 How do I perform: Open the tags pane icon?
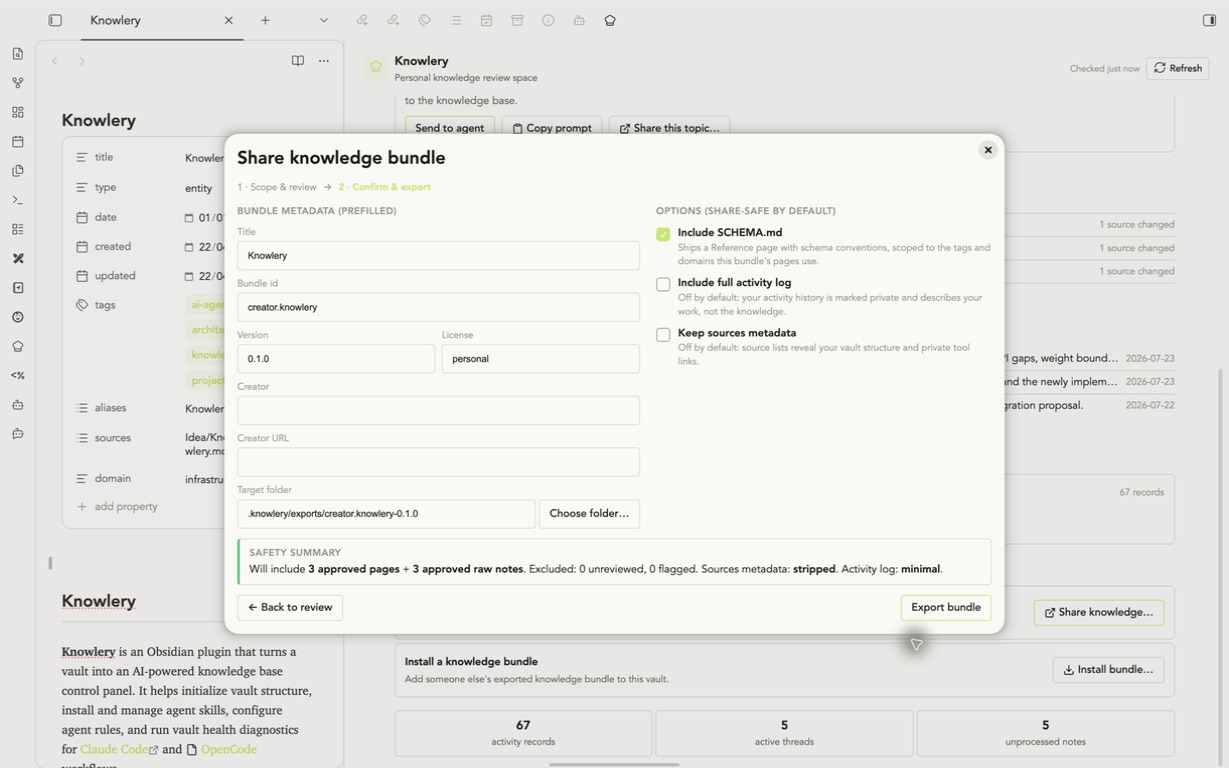424,20
